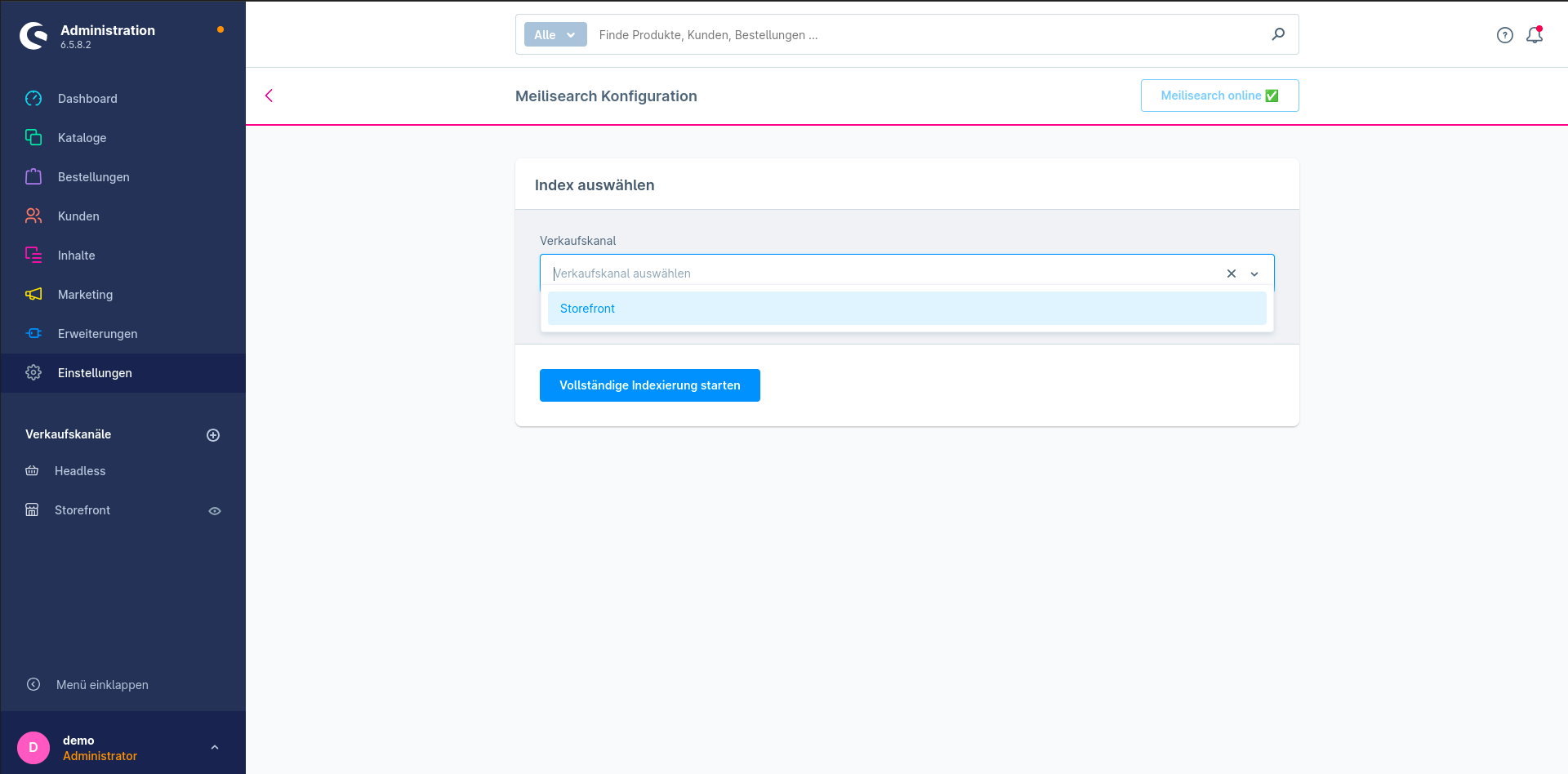Select Storefront from the dropdown list
Viewport: 1568px width, 774px height.
tap(906, 309)
